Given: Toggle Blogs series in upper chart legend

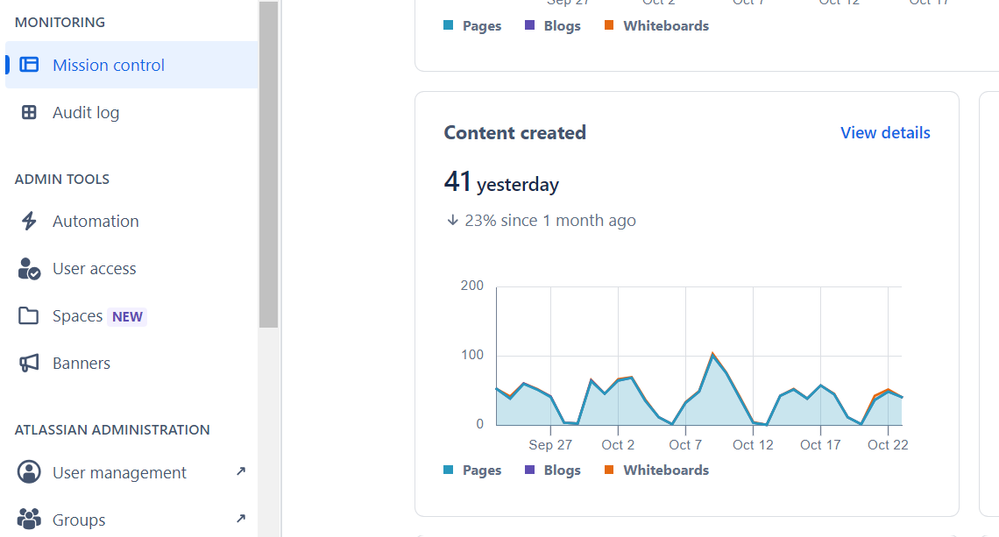Looking at the screenshot, I should coord(552,25).
